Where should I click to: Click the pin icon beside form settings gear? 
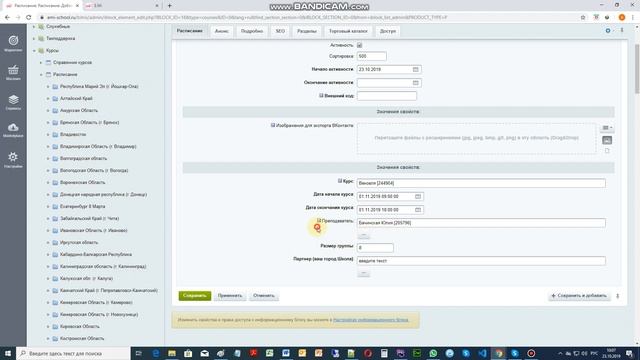click(x=622, y=30)
